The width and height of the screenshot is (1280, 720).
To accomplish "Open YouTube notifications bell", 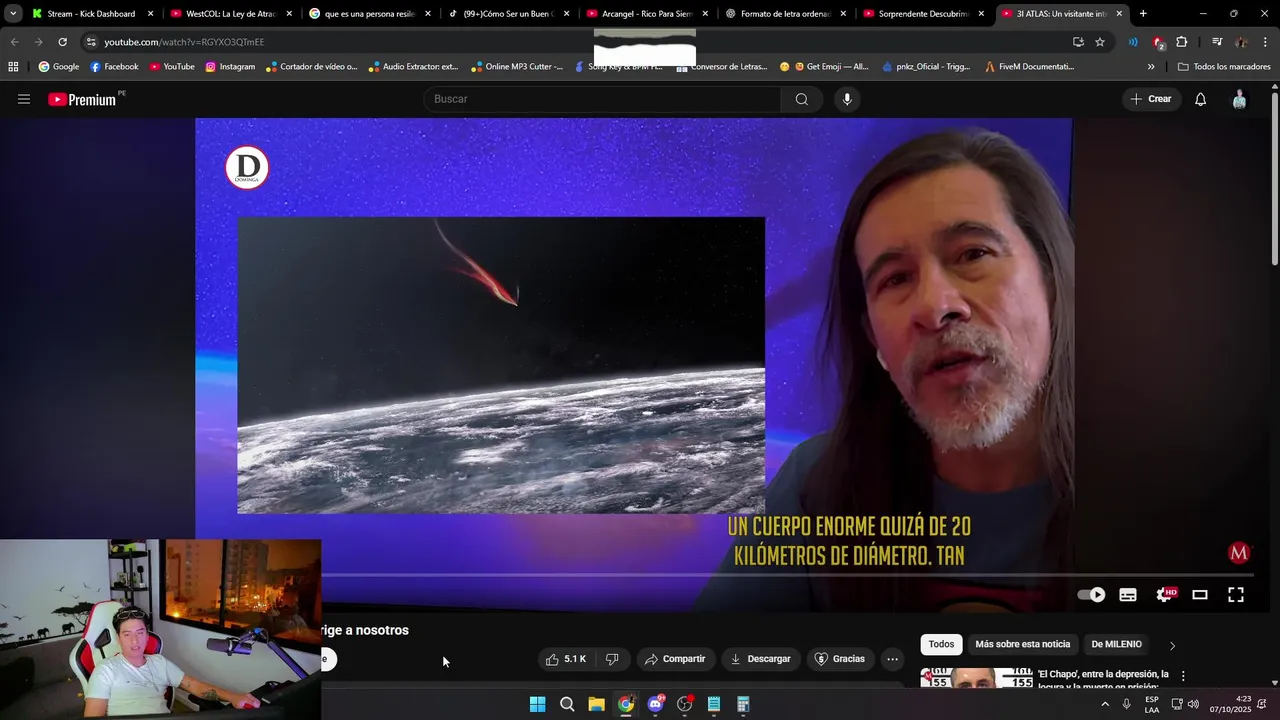I will [1201, 99].
